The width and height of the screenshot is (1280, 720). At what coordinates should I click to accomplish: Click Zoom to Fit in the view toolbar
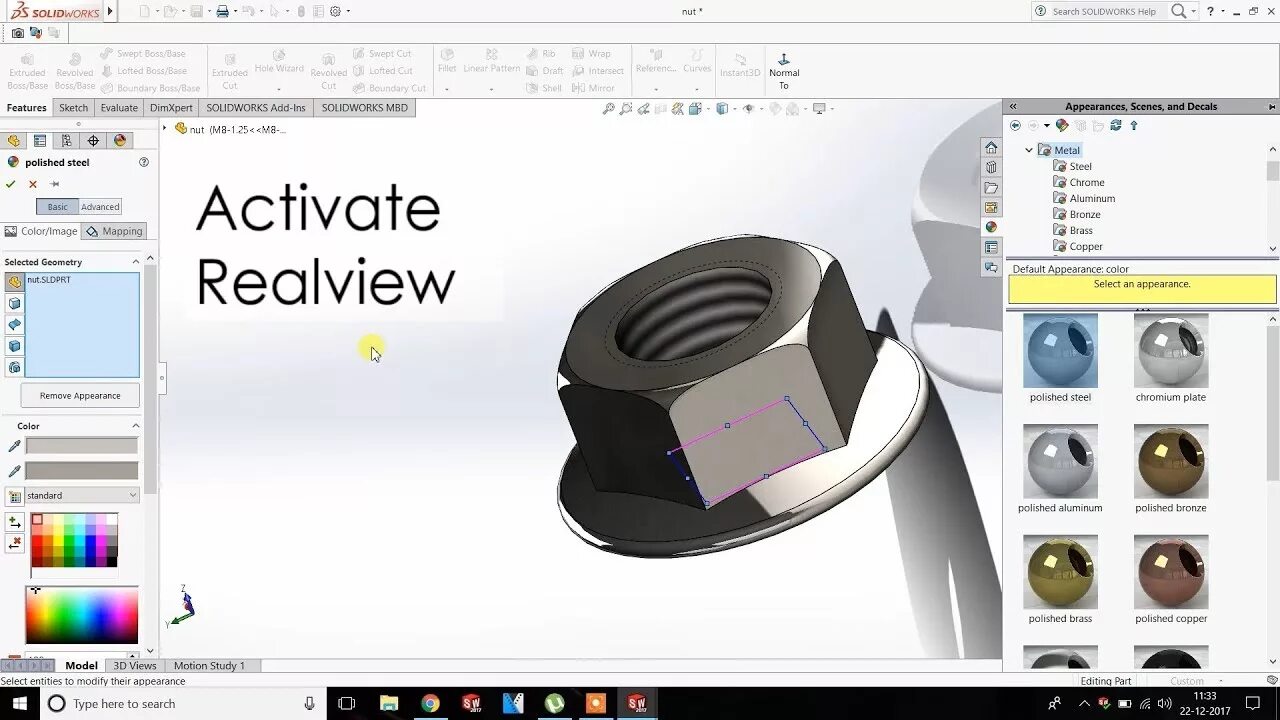point(608,110)
